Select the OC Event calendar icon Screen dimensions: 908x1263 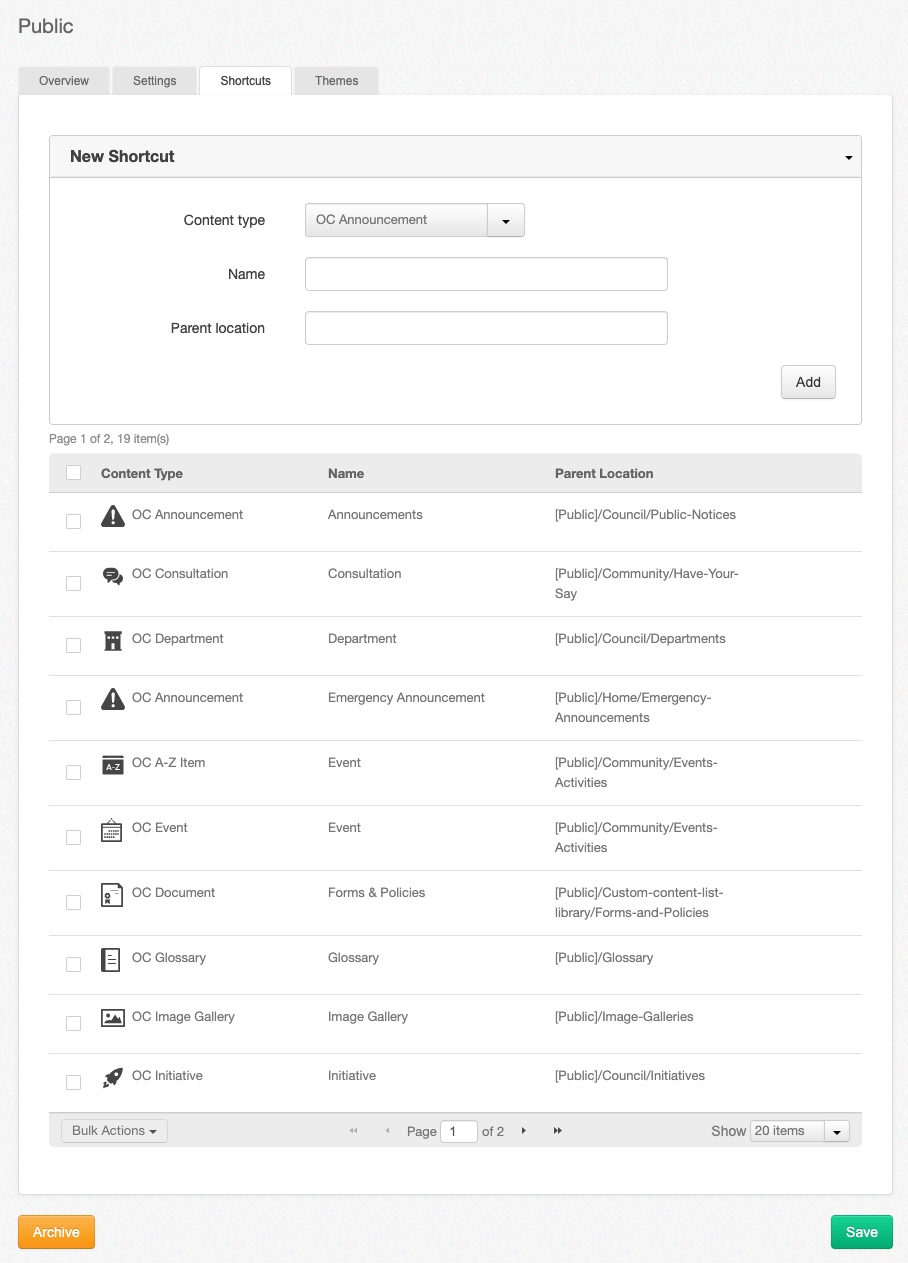click(x=113, y=829)
